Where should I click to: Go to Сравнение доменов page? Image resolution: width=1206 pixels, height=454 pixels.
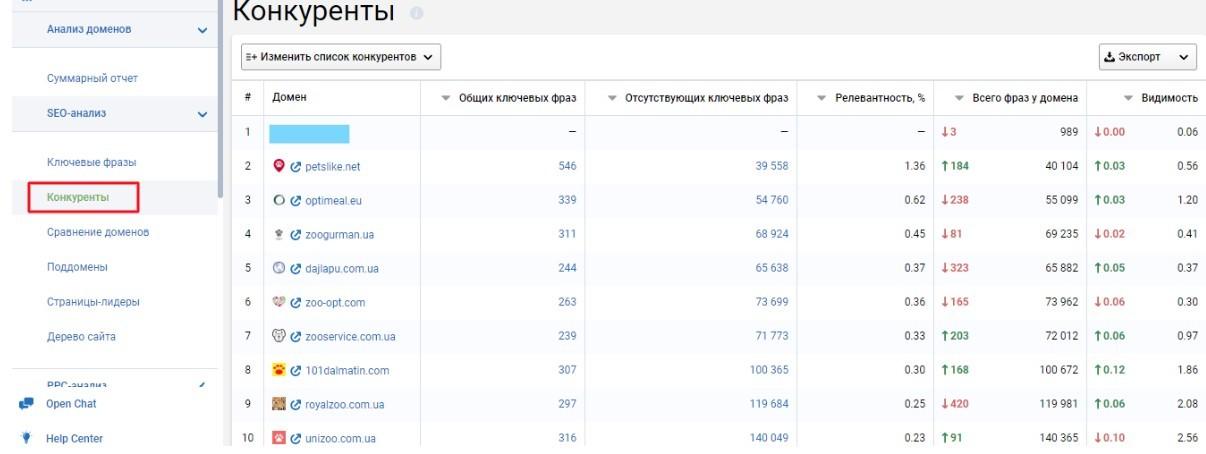pyautogui.click(x=98, y=232)
